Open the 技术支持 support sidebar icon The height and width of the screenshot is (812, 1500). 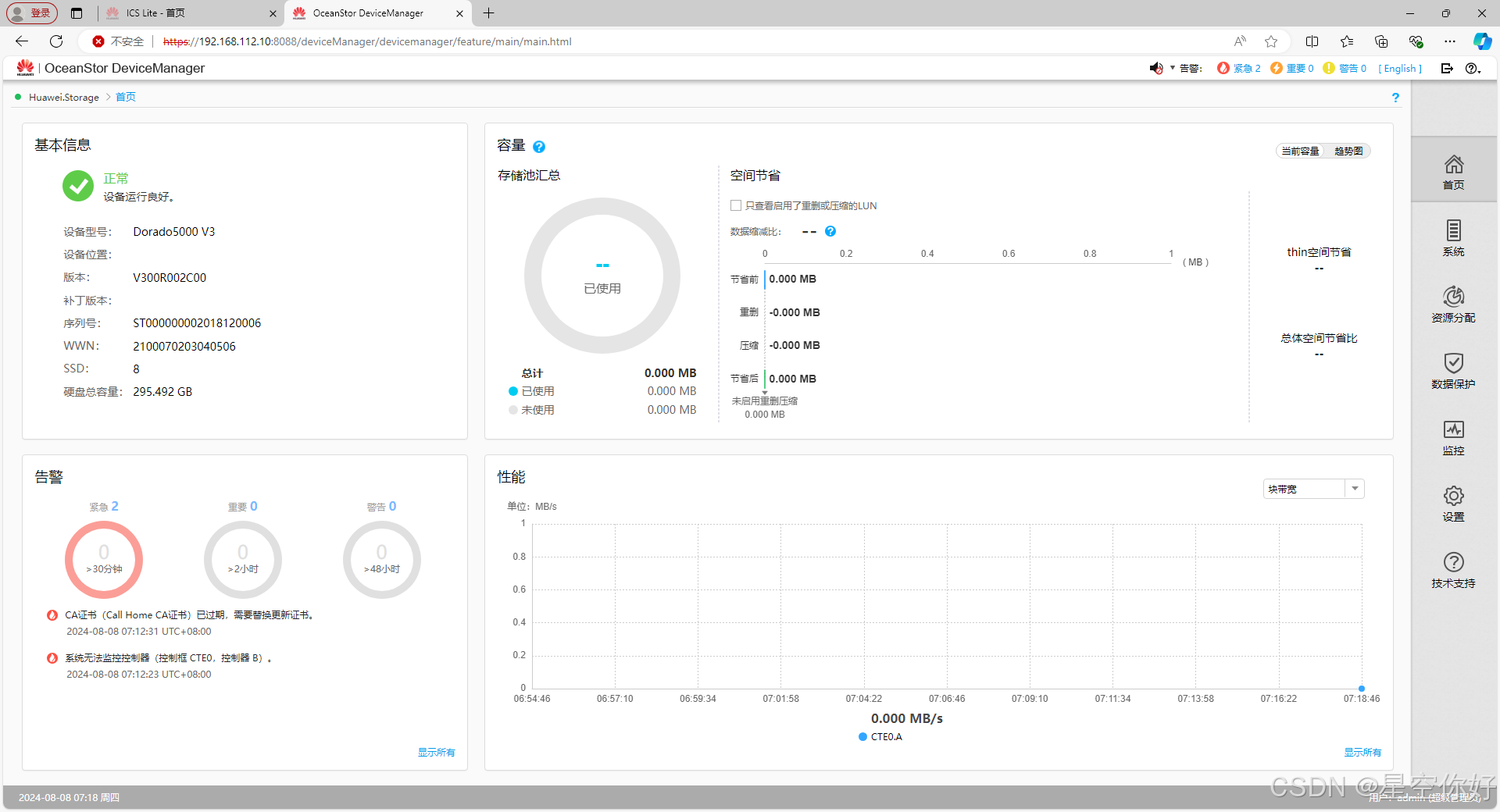[x=1453, y=569]
